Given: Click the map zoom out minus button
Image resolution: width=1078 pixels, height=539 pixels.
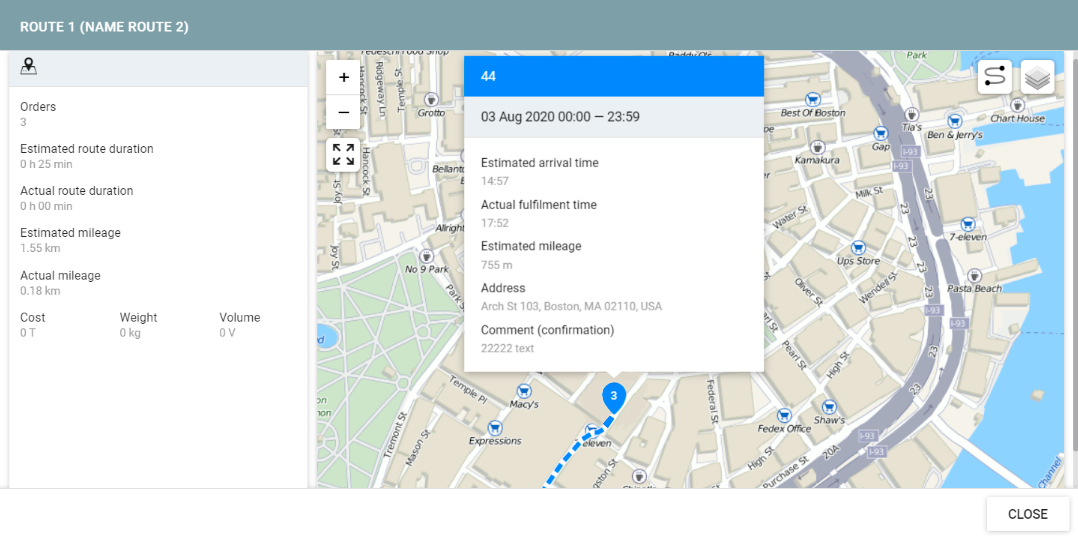Looking at the screenshot, I should [343, 112].
